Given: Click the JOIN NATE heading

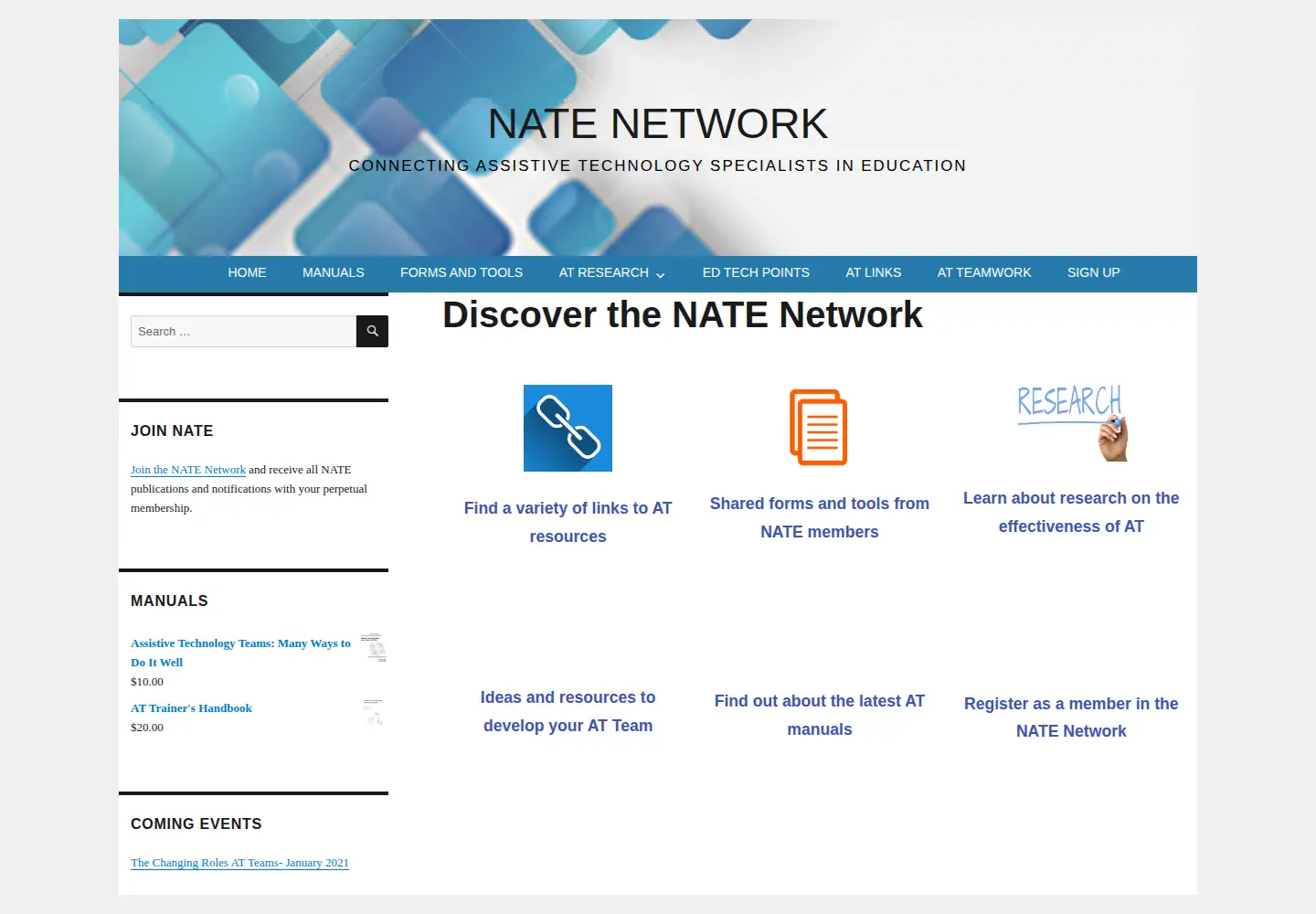Looking at the screenshot, I should 172,430.
